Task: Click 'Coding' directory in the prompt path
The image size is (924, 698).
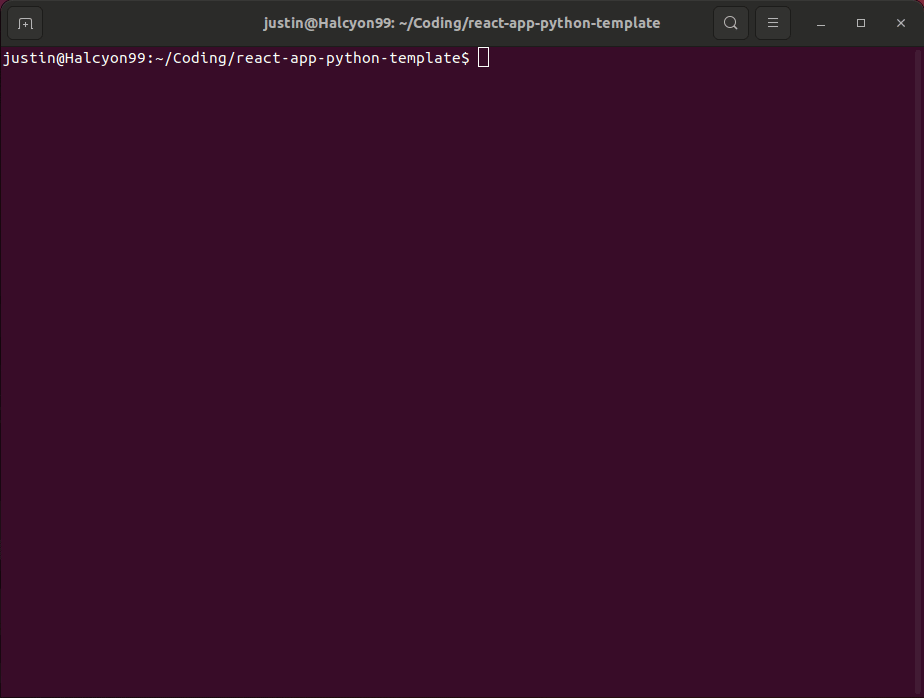Action: pos(202,58)
